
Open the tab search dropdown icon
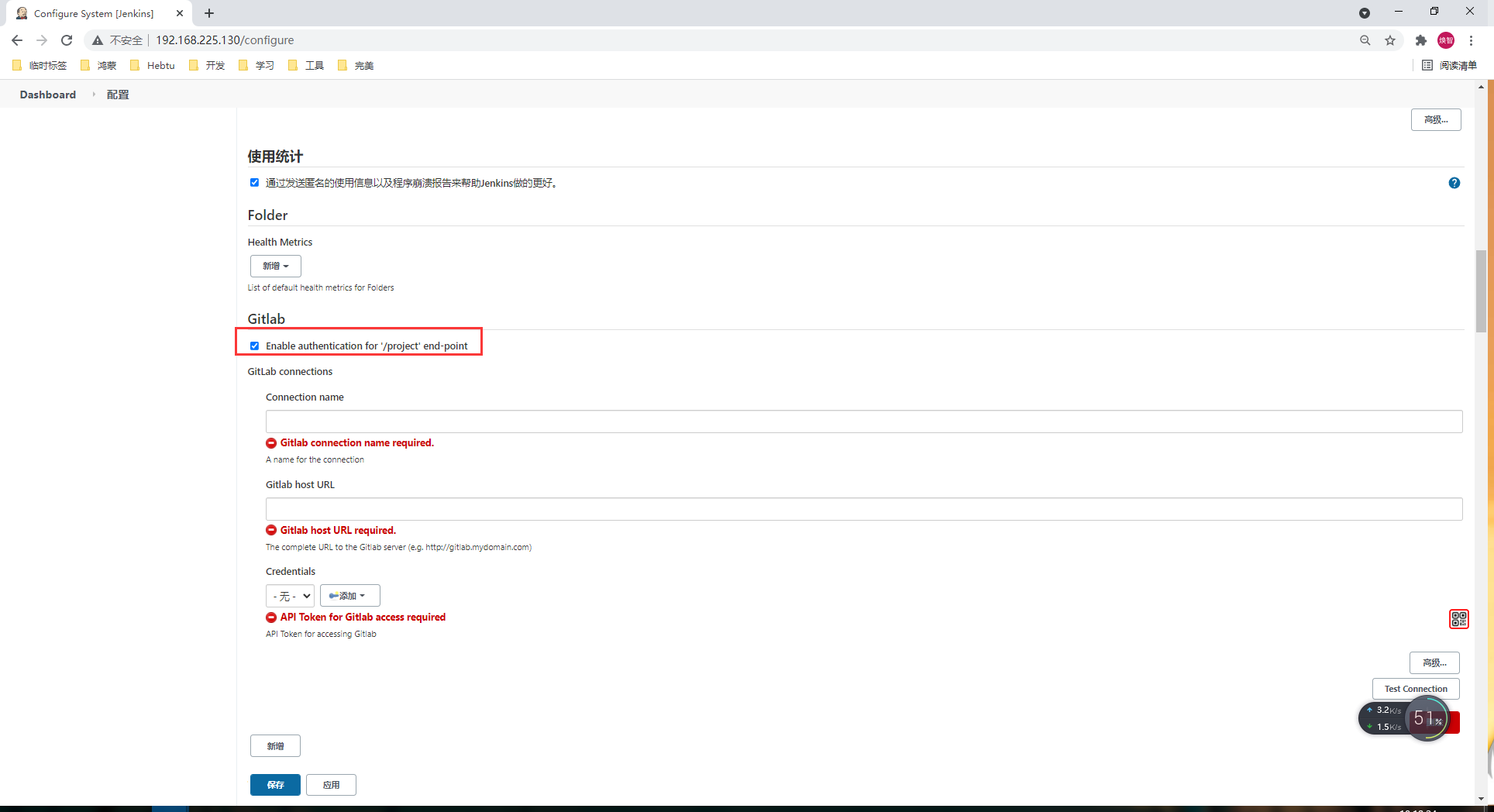tap(1365, 13)
